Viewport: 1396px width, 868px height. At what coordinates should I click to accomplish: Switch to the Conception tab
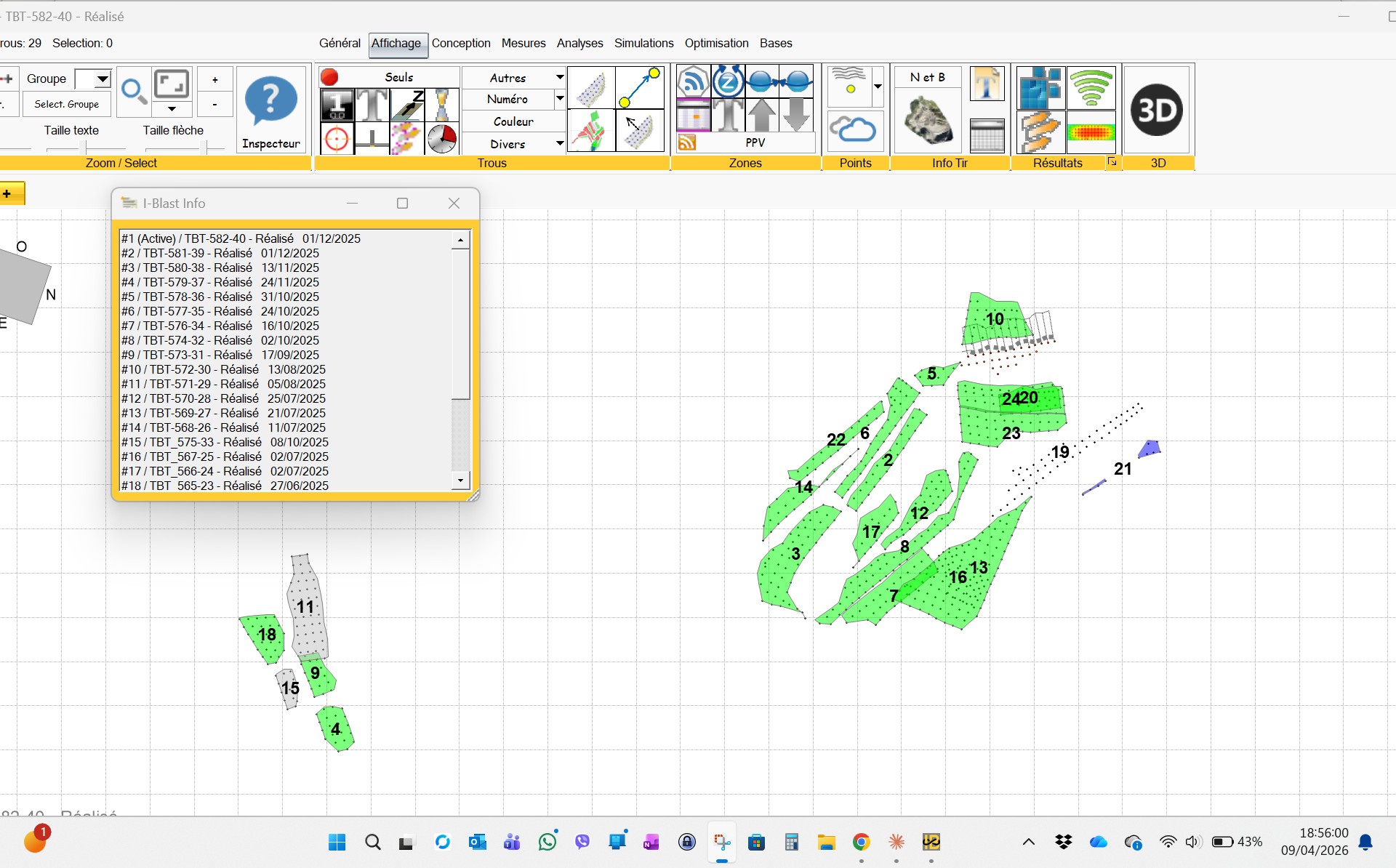click(461, 44)
